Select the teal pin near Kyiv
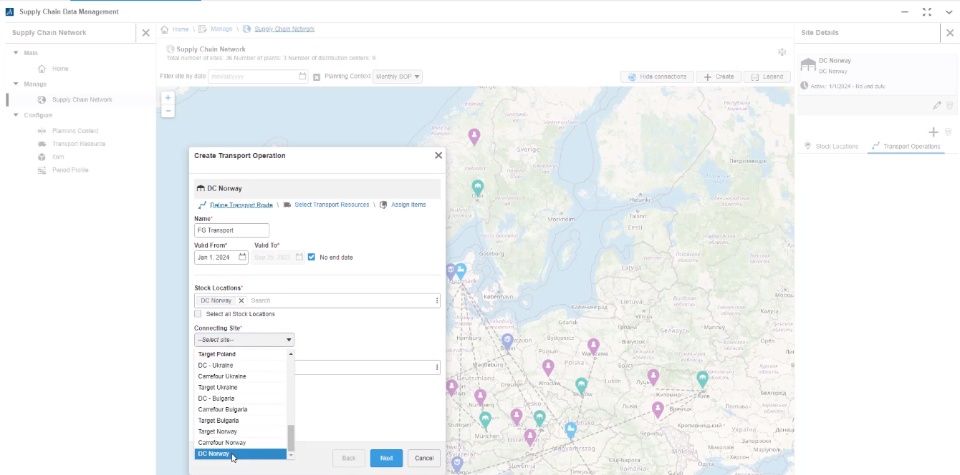960x475 pixels. pyautogui.click(x=702, y=380)
